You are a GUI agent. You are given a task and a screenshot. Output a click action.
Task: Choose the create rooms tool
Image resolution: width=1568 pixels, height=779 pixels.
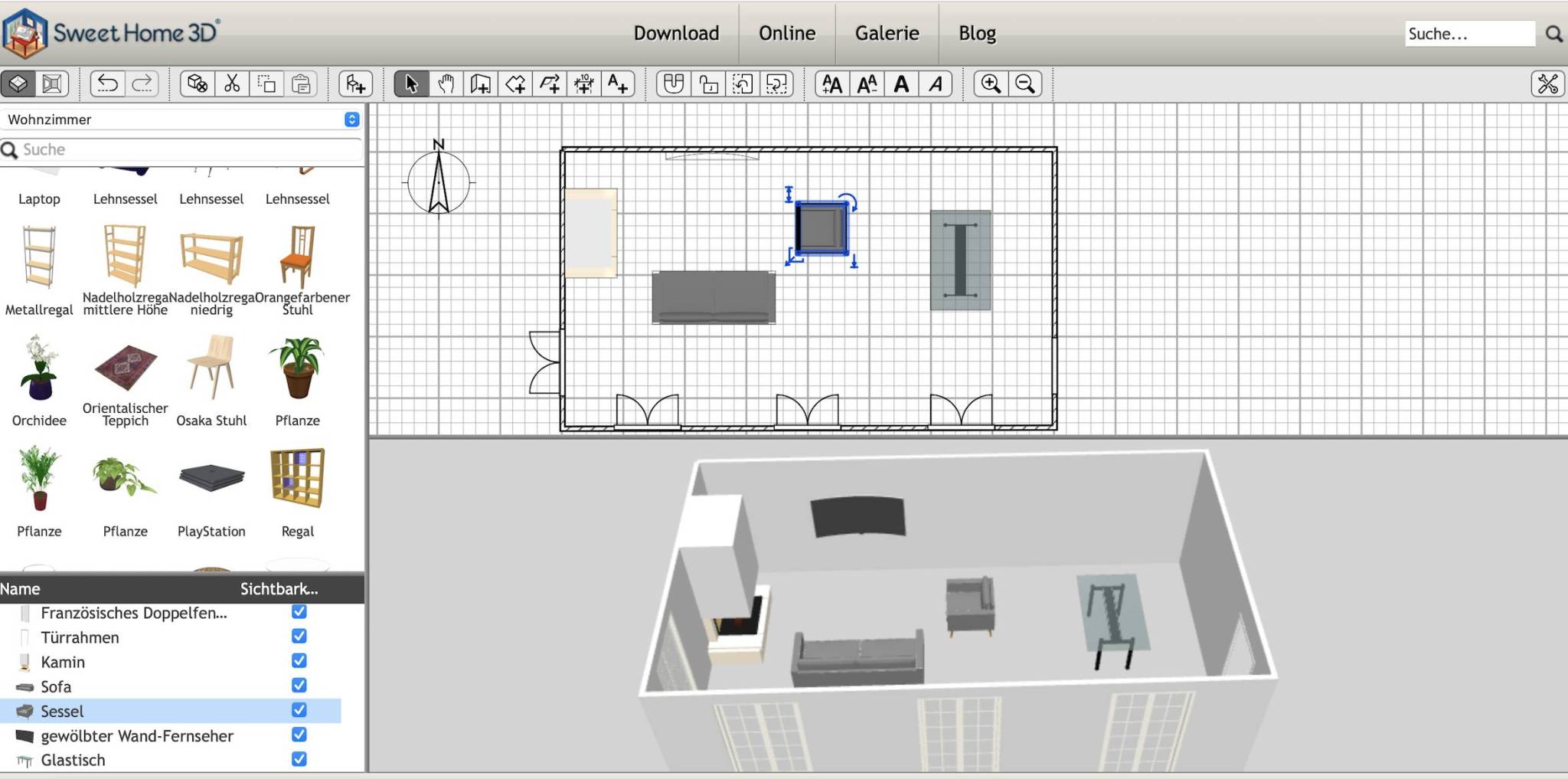click(x=515, y=83)
